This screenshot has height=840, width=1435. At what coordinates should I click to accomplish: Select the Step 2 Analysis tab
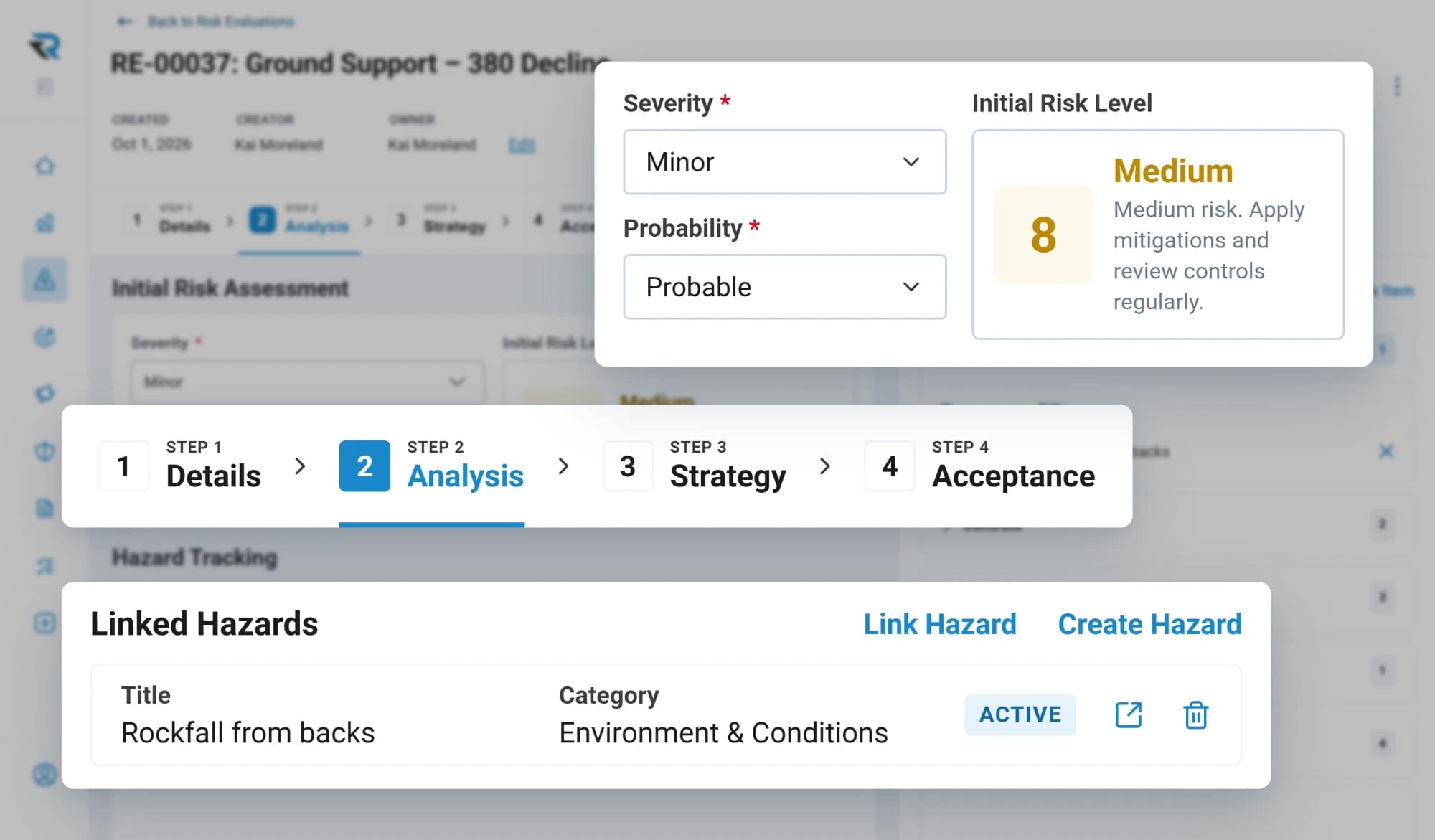431,466
